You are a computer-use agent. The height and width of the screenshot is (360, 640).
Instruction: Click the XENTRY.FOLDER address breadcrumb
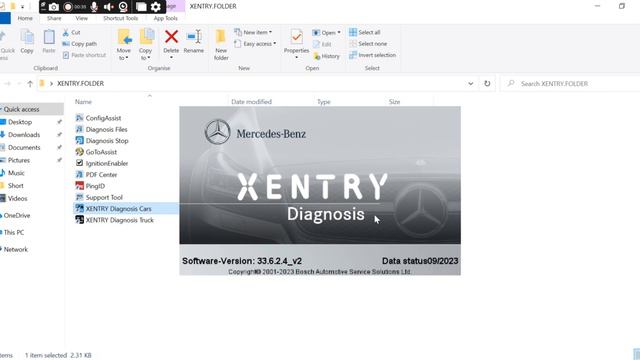click(80, 84)
